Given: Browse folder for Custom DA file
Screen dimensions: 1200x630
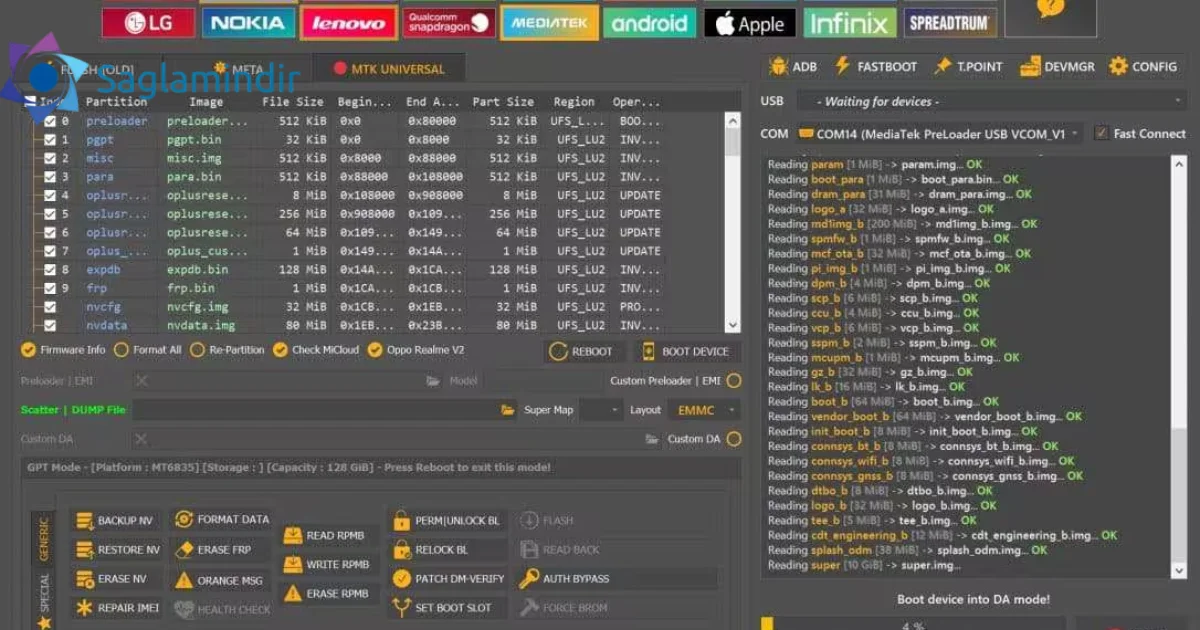Looking at the screenshot, I should (x=652, y=439).
